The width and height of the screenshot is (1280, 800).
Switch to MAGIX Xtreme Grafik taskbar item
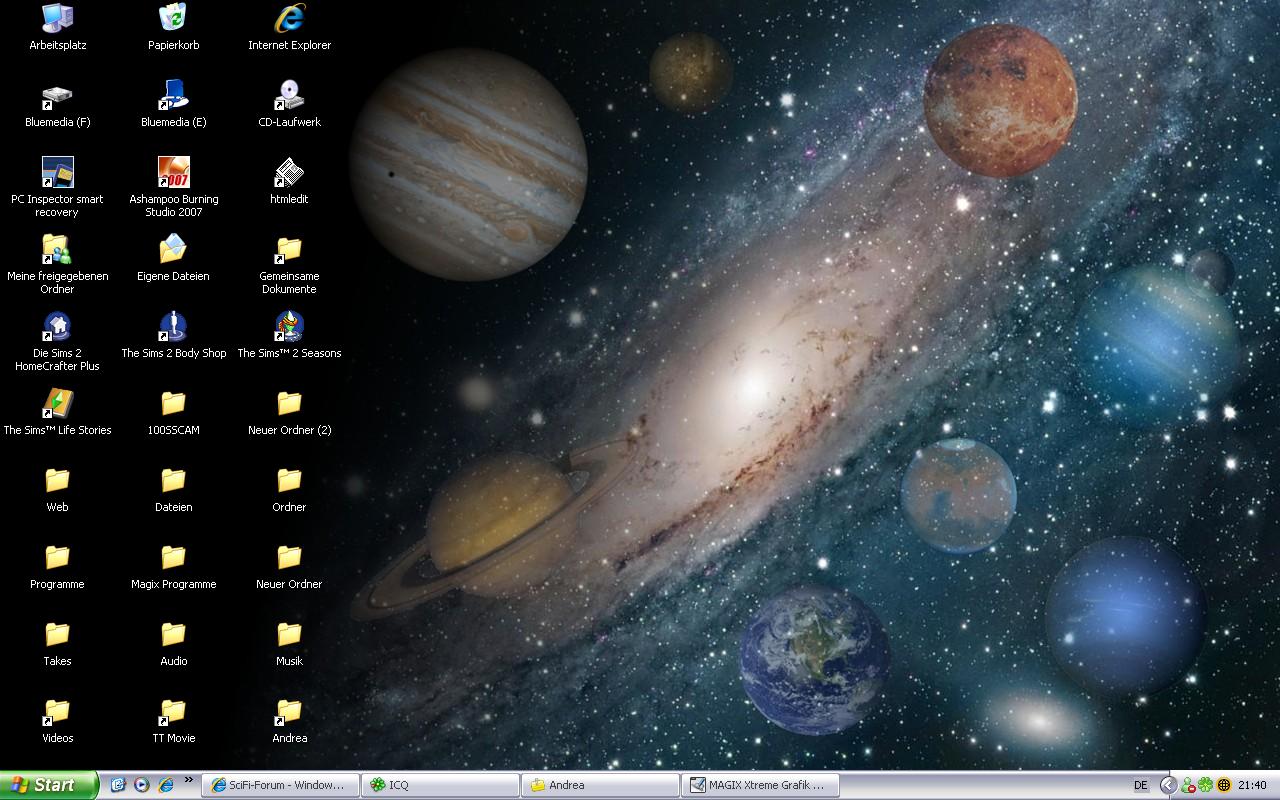tap(760, 785)
